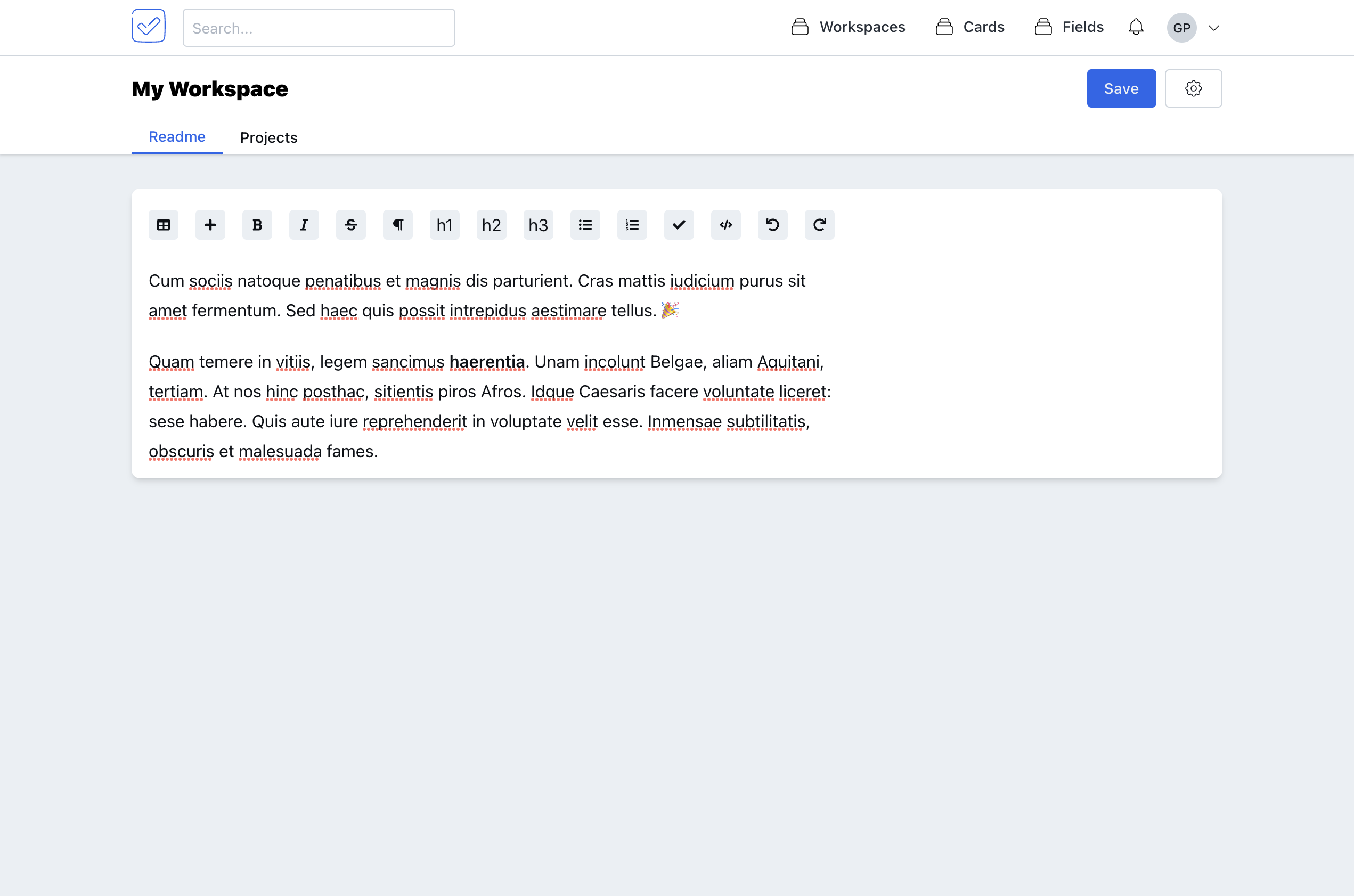
Task: Apply strikethrough formatting
Action: [351, 225]
